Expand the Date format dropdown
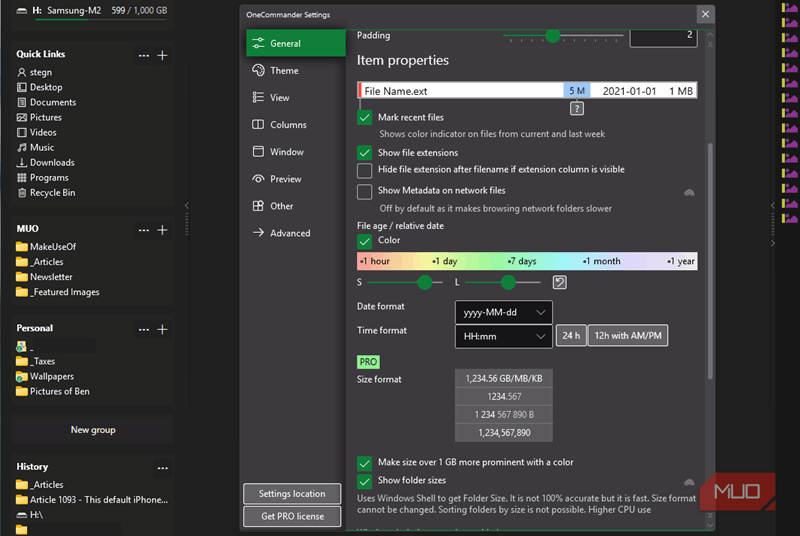 click(504, 312)
